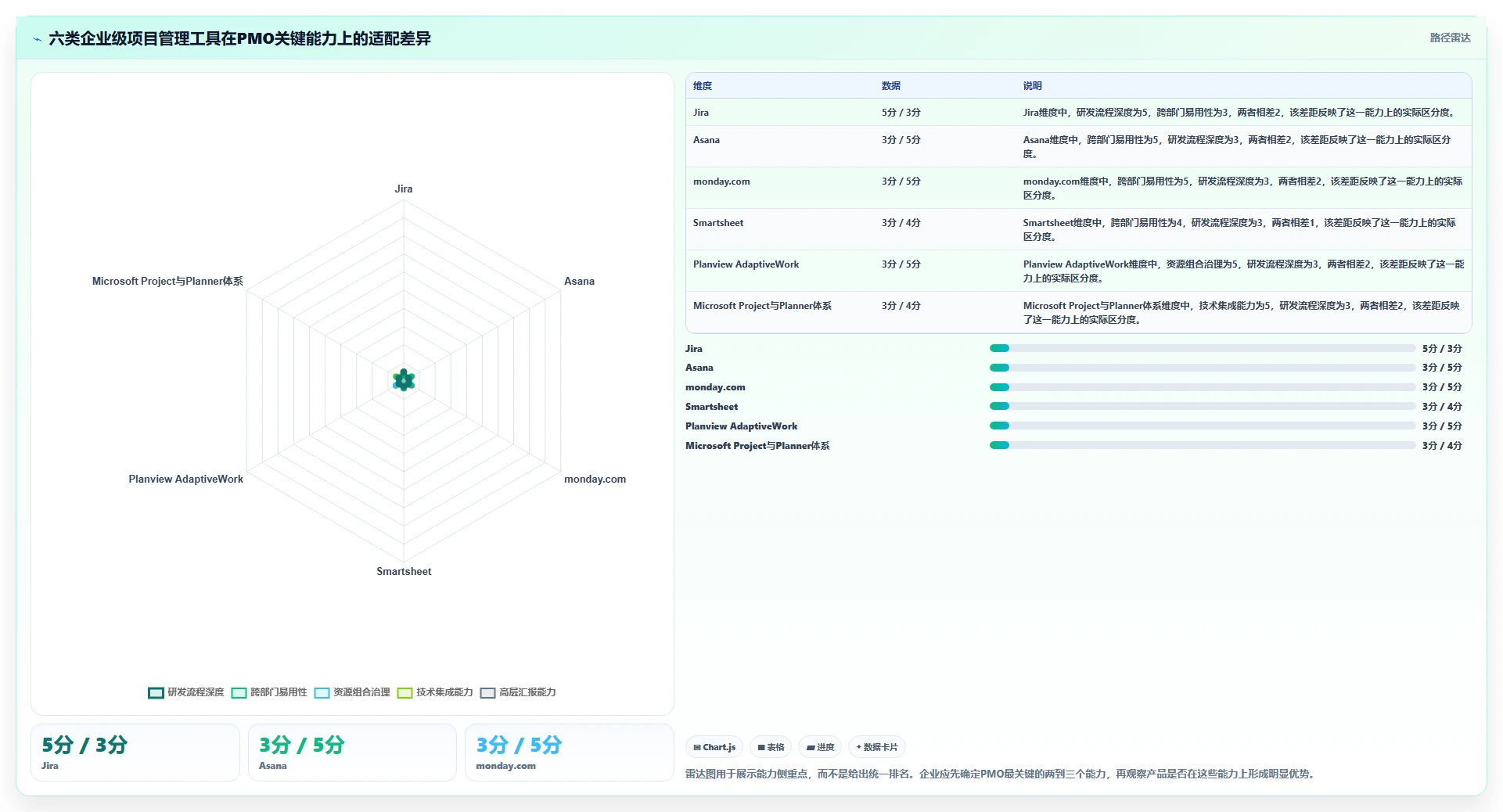Screen dimensions: 1503x812
Task: Click the 5分 / 3分 table cell for Jira
Action: click(901, 113)
